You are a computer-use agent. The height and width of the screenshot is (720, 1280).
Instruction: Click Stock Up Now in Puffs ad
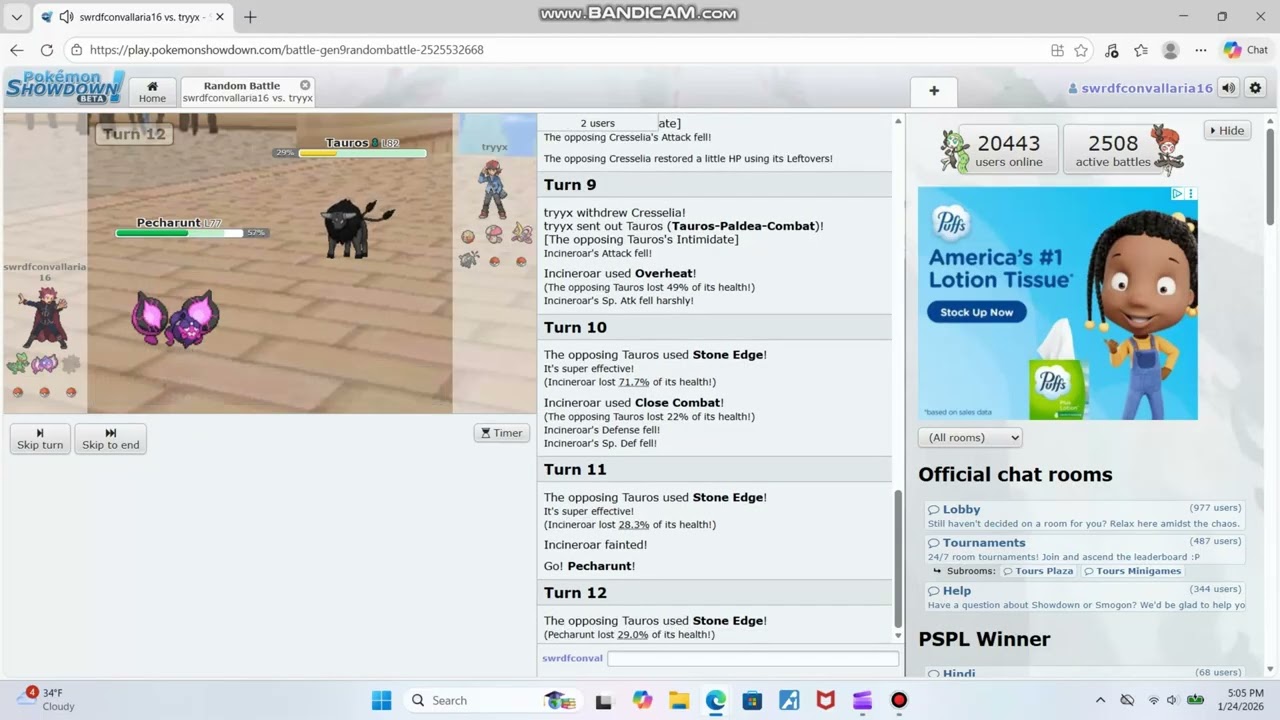coord(976,312)
